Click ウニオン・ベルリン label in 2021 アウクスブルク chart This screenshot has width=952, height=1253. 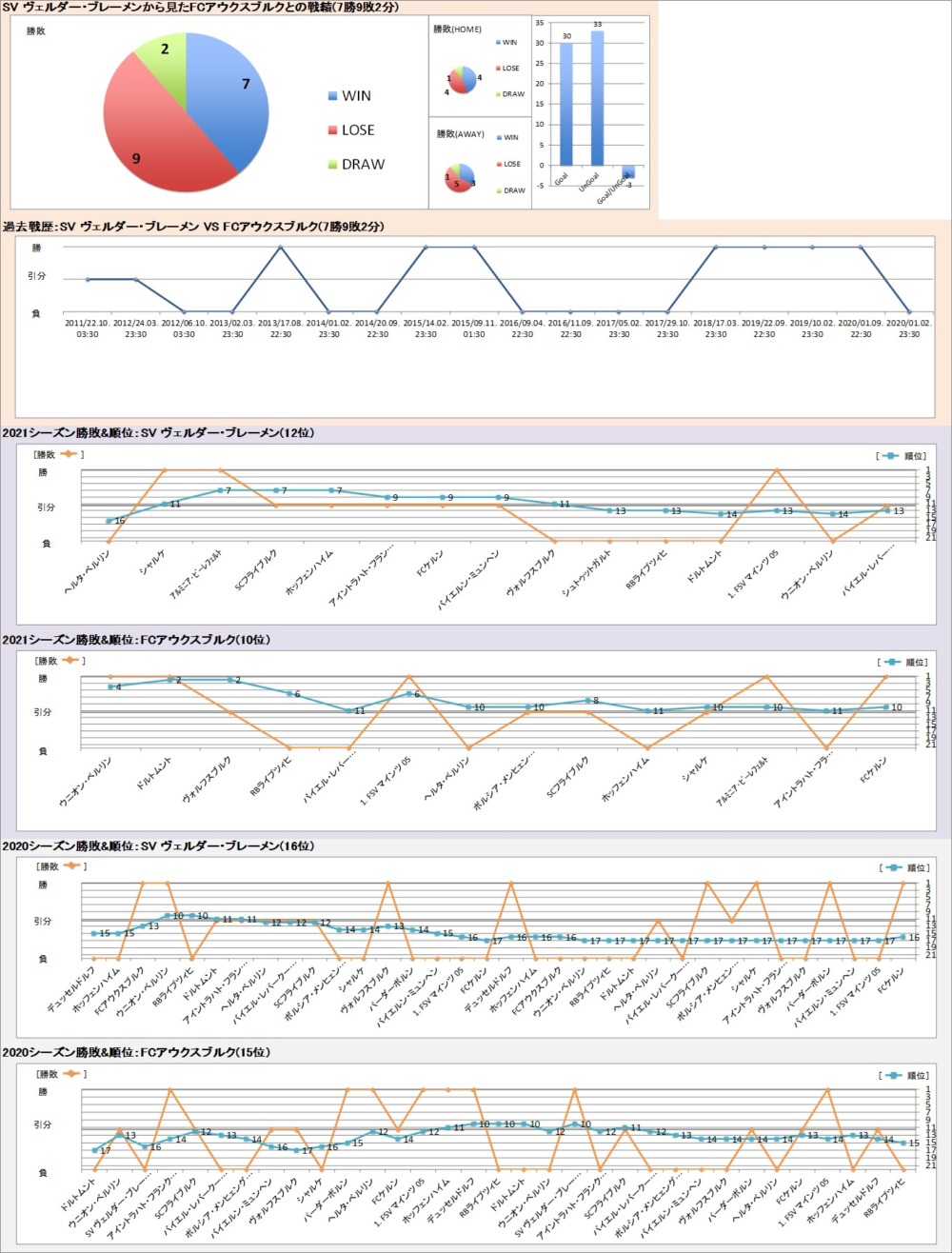pyautogui.click(x=86, y=781)
